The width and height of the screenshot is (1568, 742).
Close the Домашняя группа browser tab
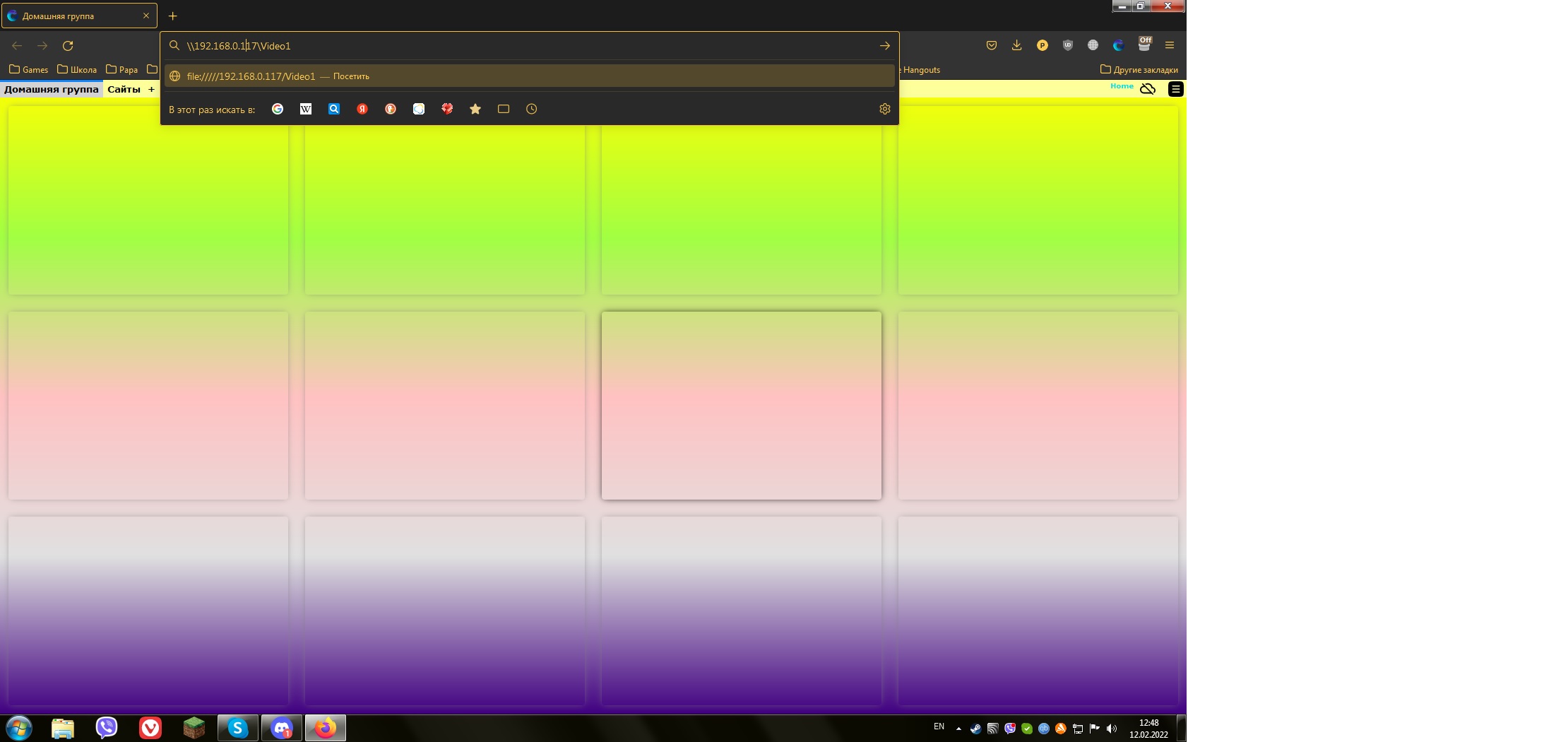[146, 16]
